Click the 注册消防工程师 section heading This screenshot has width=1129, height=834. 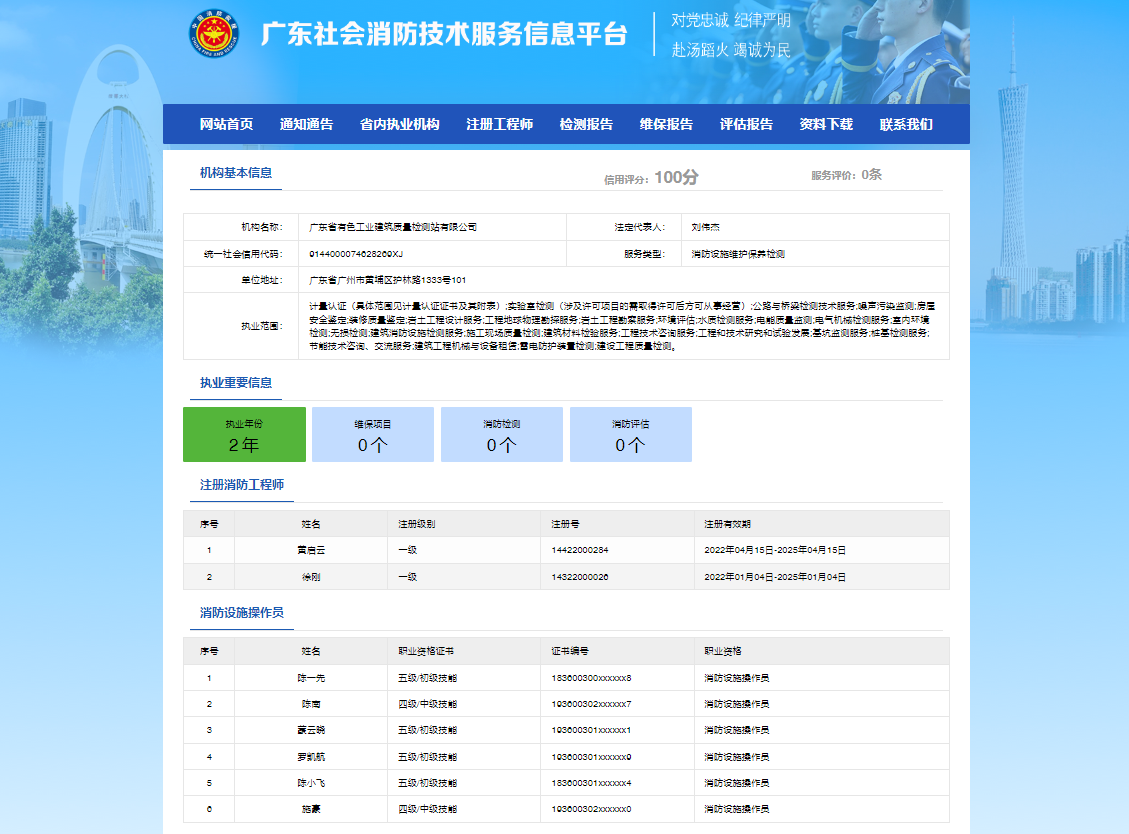tap(241, 485)
